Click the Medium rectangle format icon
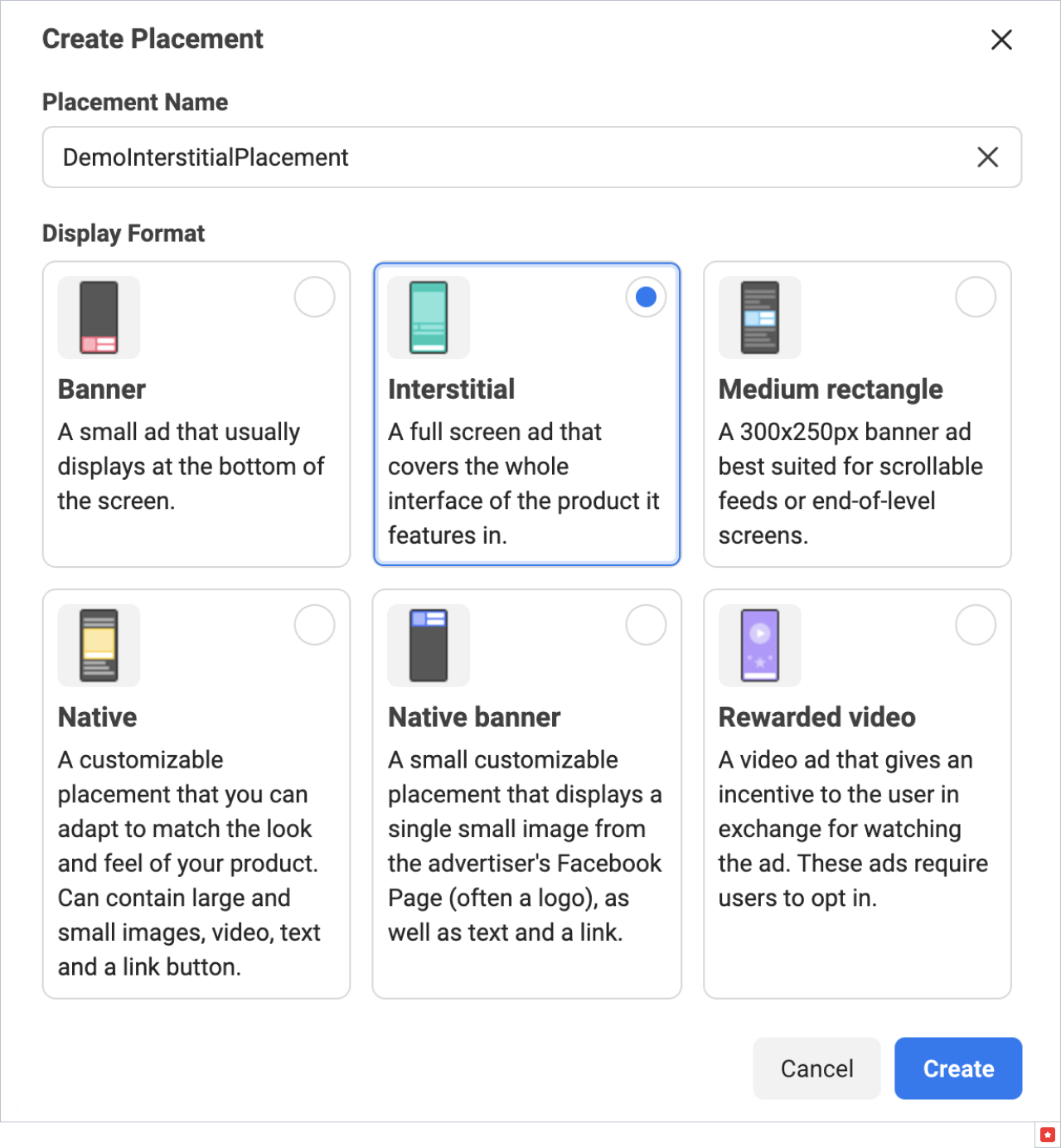Screen dimensions: 1061x1148 pyautogui.click(x=760, y=317)
